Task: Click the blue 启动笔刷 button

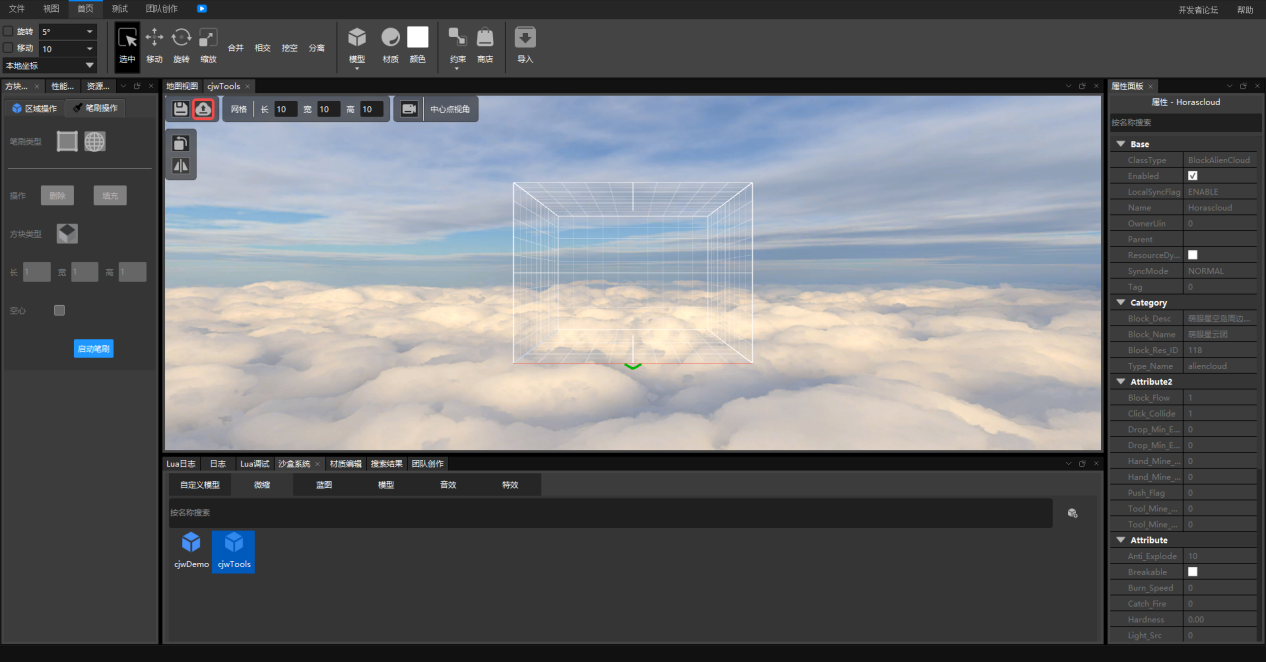Action: coord(94,349)
